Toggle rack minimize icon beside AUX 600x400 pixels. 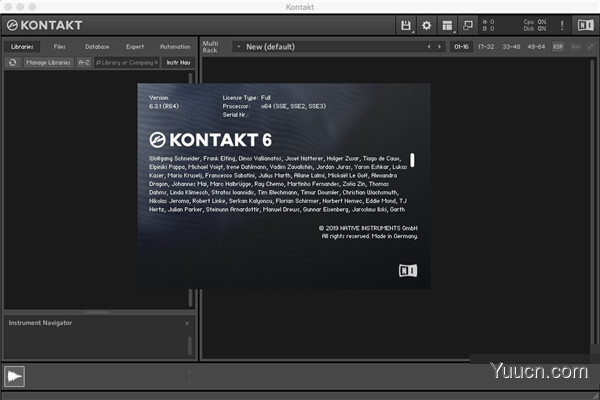[590, 47]
